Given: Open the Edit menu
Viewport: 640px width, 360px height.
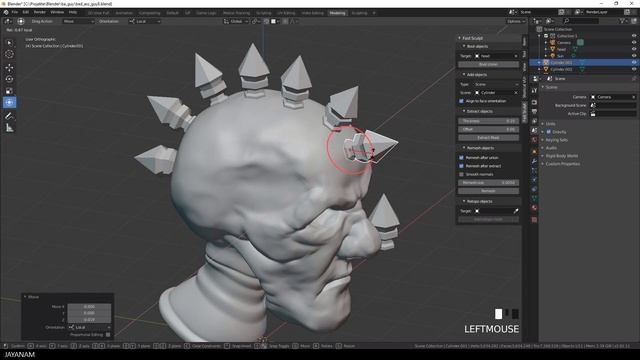Looking at the screenshot, I should click(26, 12).
